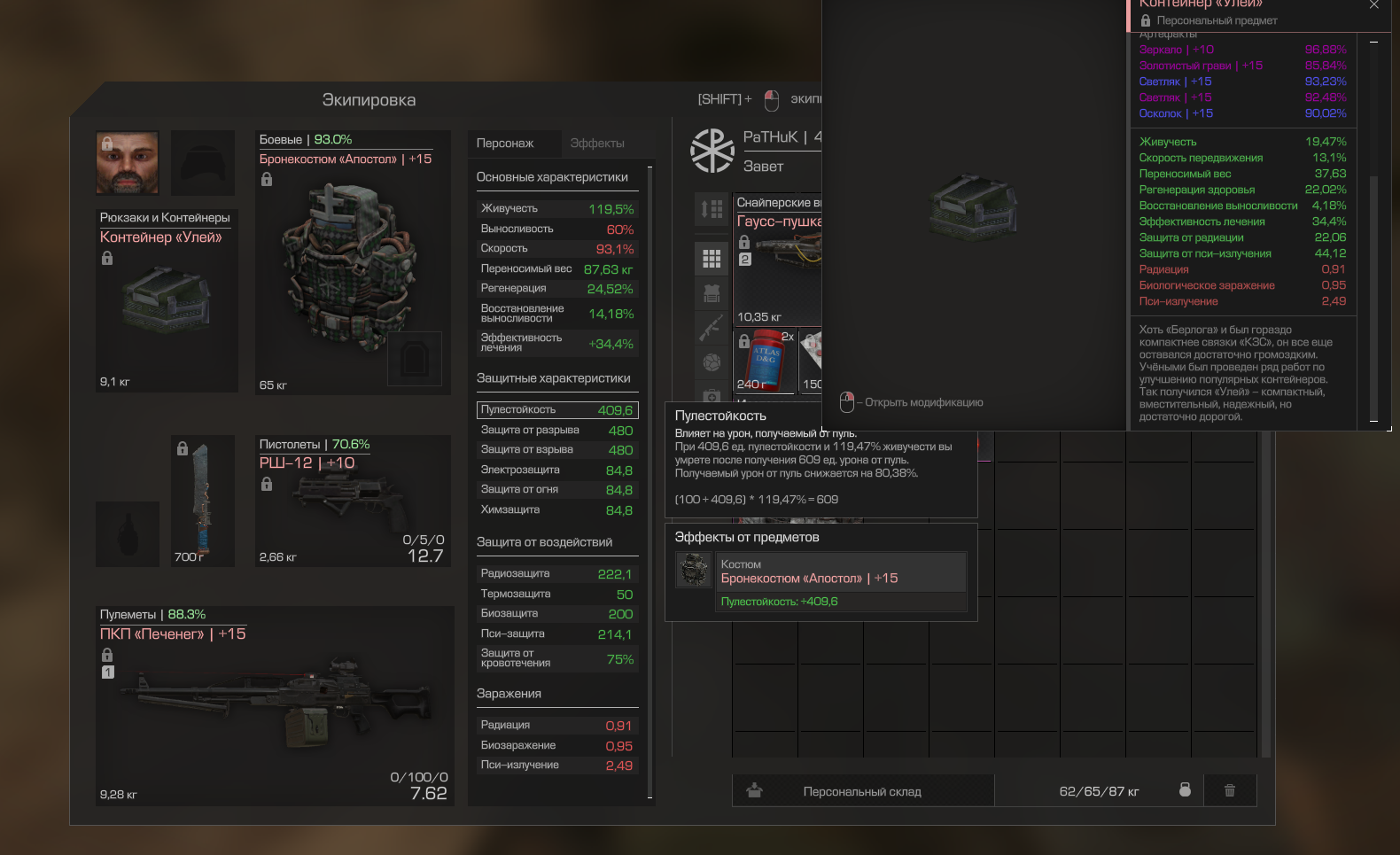The width and height of the screenshot is (1400, 855).
Task: Click the lock icon on ПКП «Печенег»
Action: [107, 655]
